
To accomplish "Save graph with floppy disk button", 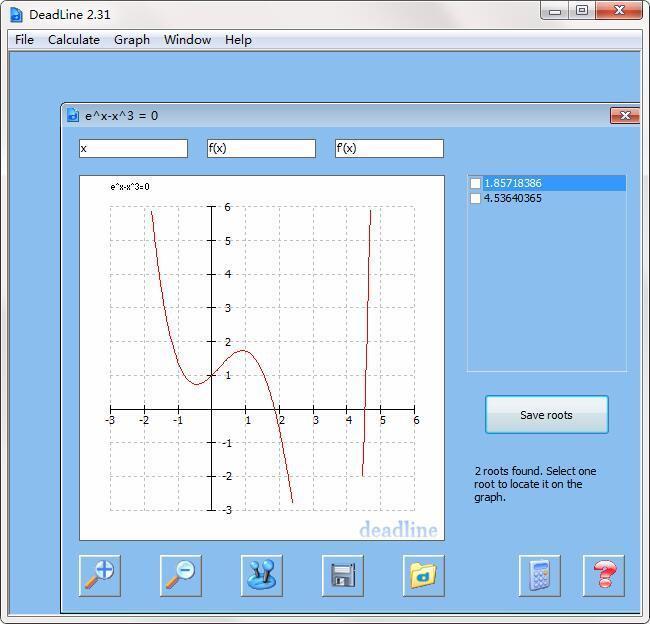I will click(x=343, y=575).
